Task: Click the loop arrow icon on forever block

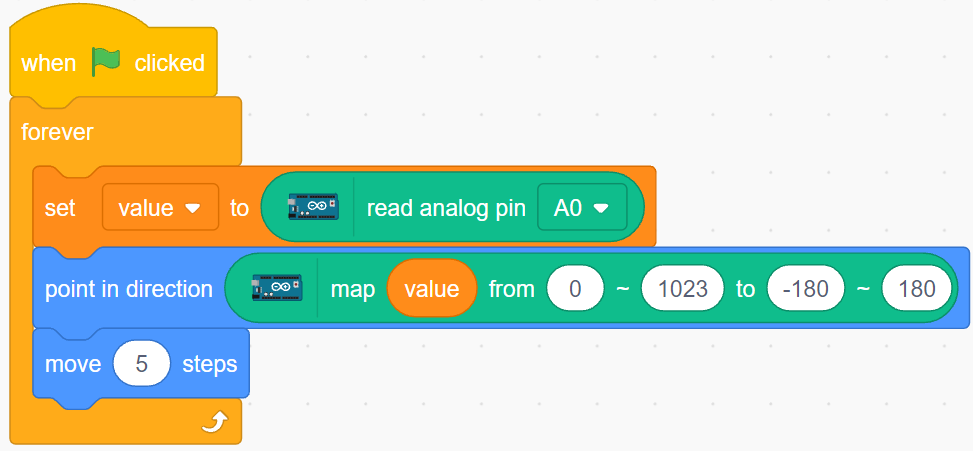Action: point(215,423)
